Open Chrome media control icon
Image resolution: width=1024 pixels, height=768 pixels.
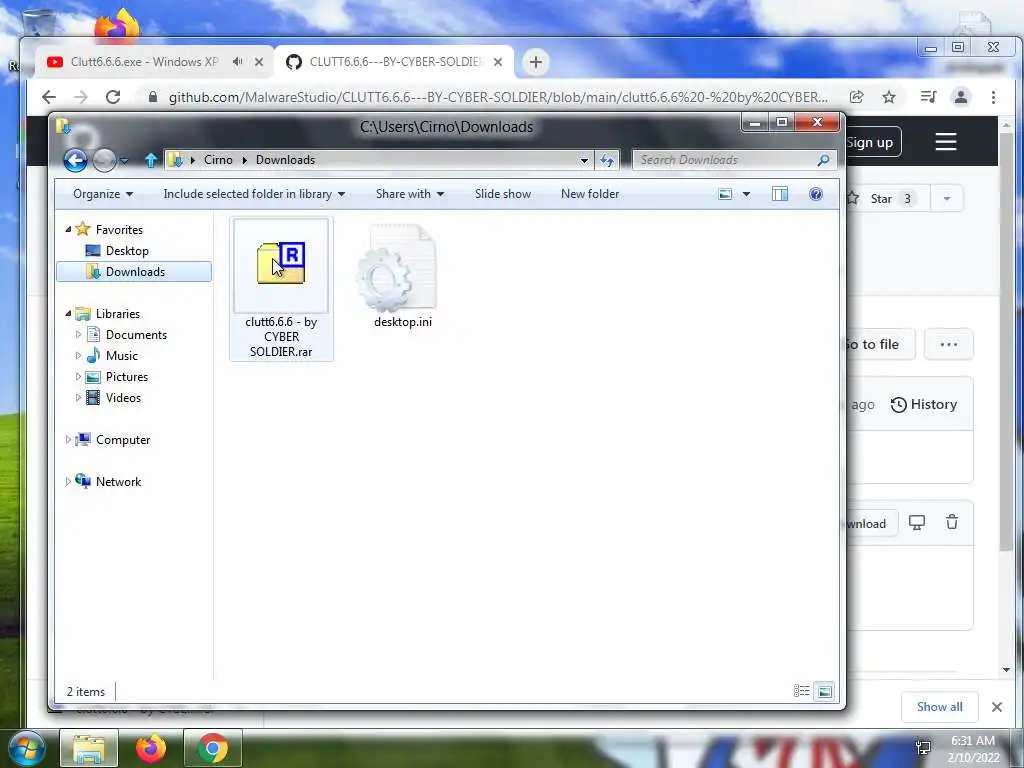click(928, 97)
